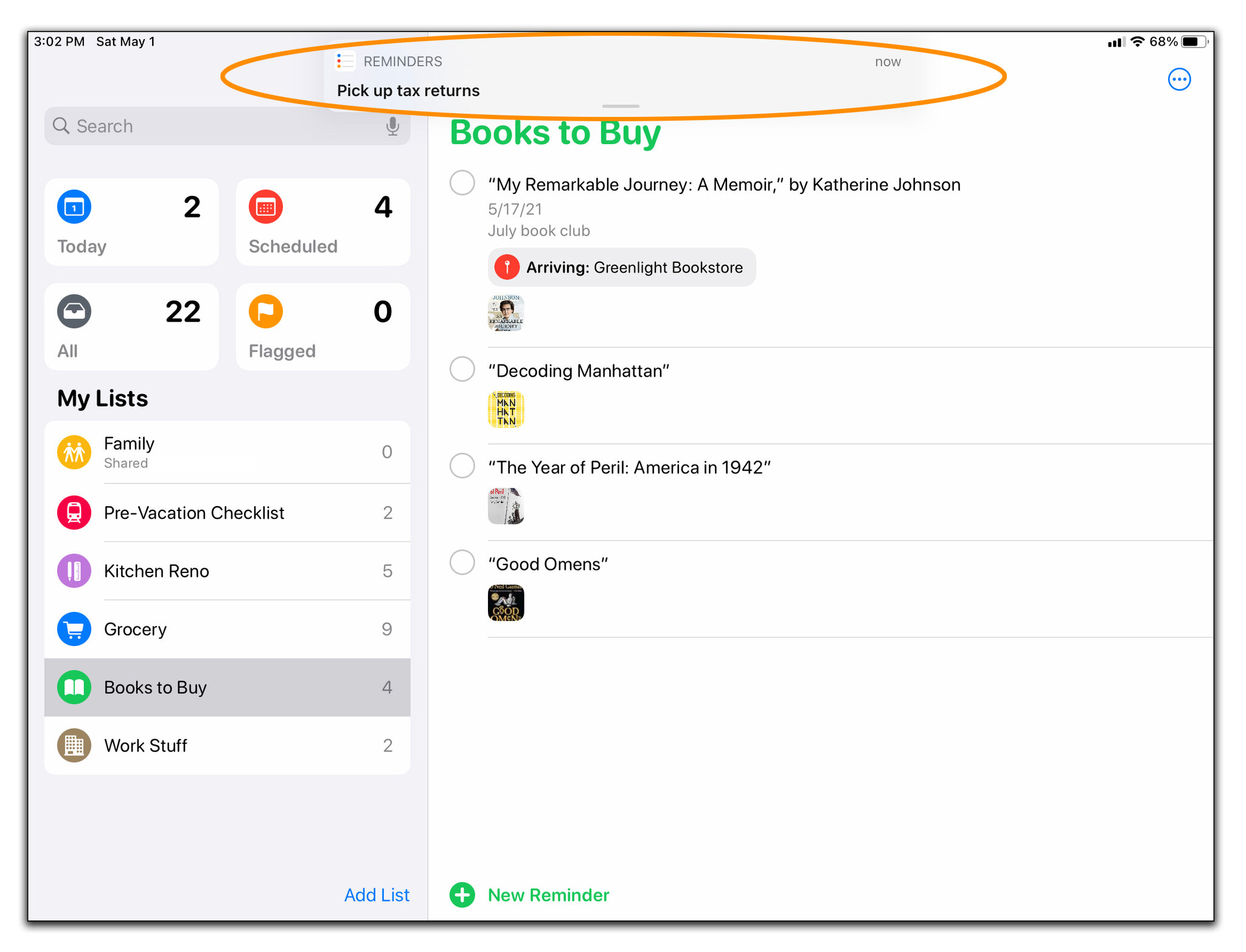Complete "My Remarkable Journey" reminder circle
1246x952 pixels.
(x=462, y=182)
